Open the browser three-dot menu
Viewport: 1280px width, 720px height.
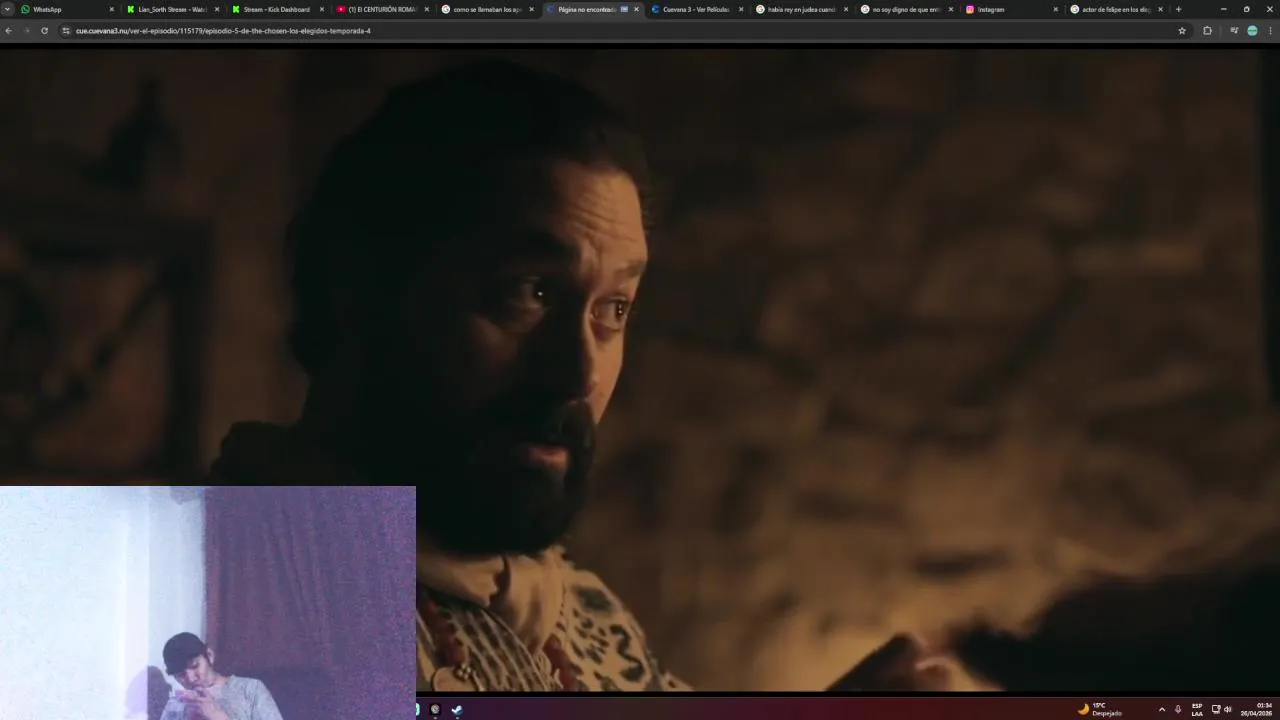pos(1270,31)
